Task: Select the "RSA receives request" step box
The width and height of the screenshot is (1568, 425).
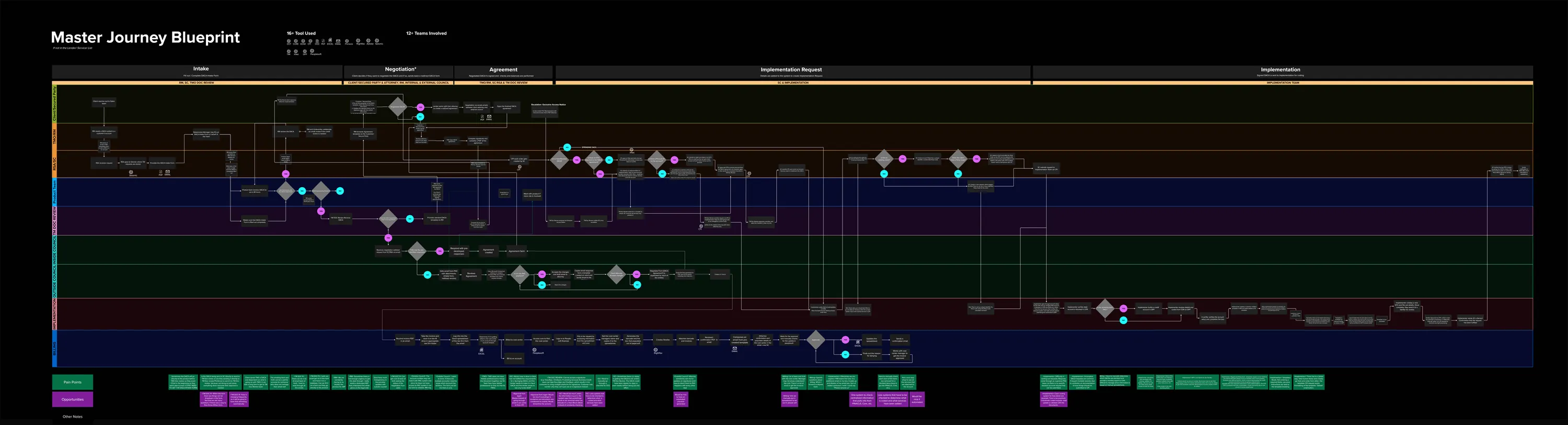Action: (103, 163)
